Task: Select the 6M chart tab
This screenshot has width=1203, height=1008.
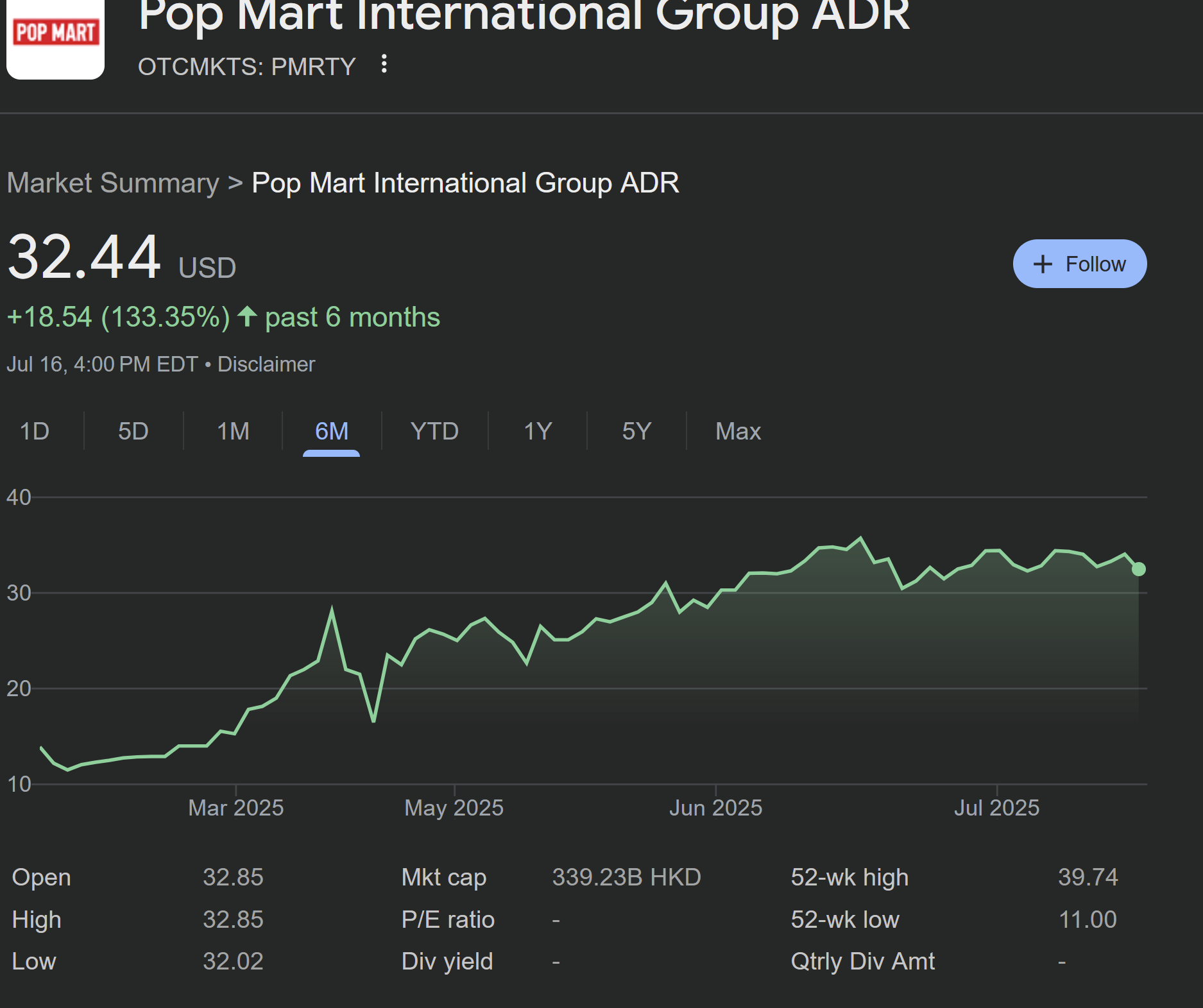Action: click(x=332, y=431)
